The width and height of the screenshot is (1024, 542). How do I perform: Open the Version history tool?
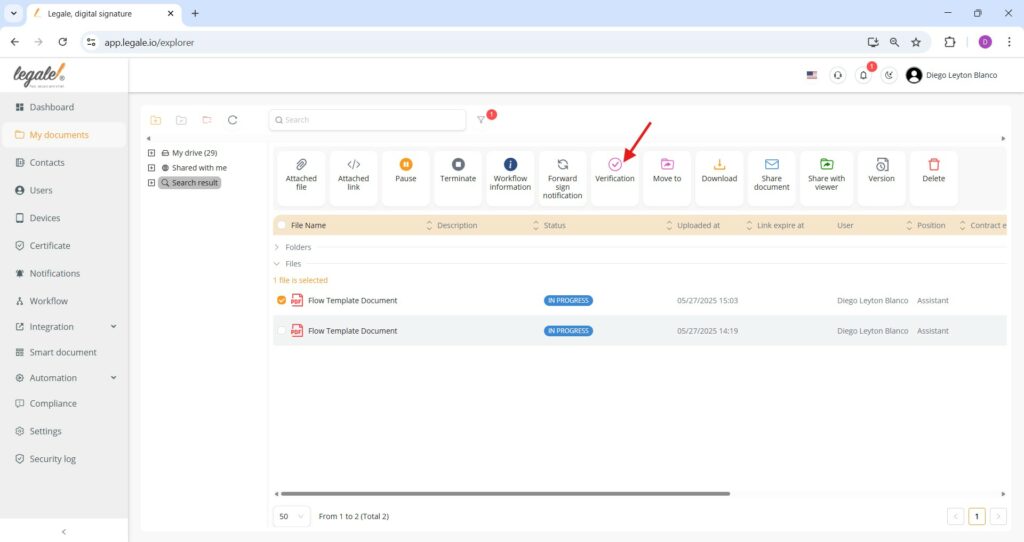(x=881, y=178)
